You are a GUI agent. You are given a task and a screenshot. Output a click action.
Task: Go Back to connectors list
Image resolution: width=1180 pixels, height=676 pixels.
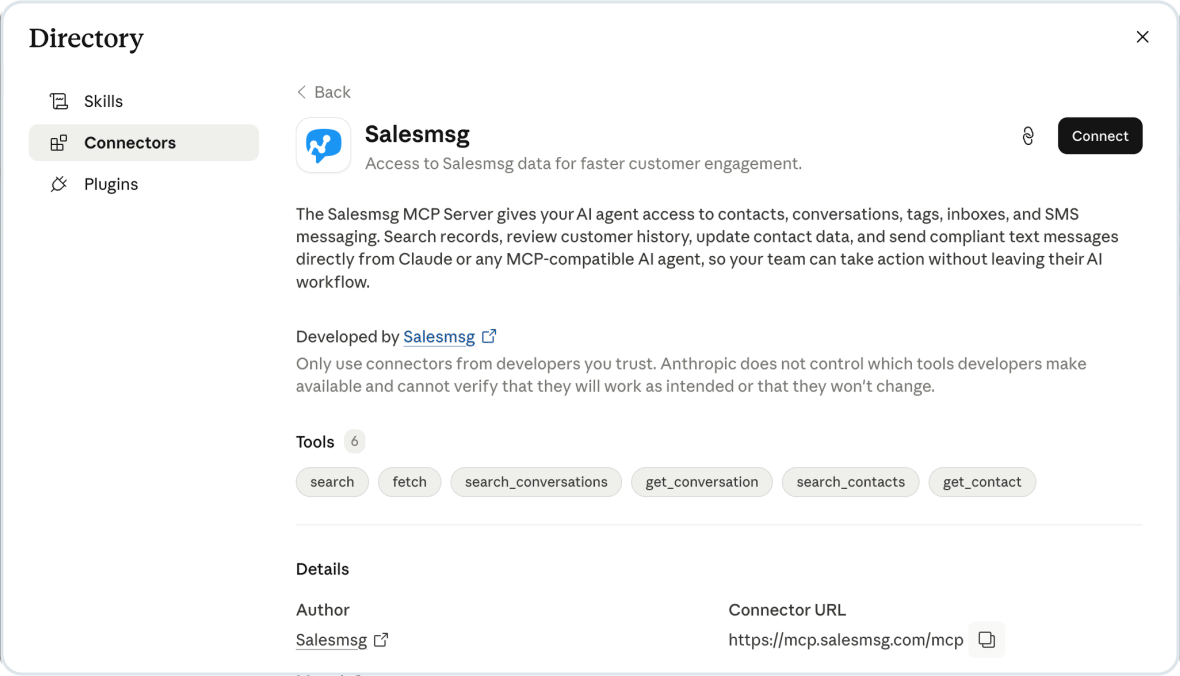pos(324,92)
